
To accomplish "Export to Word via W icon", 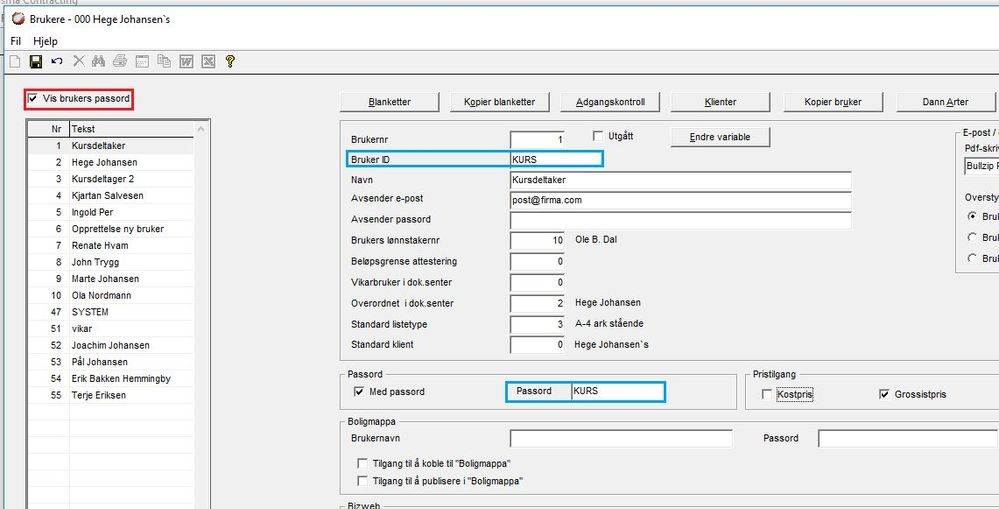I will [x=186, y=61].
